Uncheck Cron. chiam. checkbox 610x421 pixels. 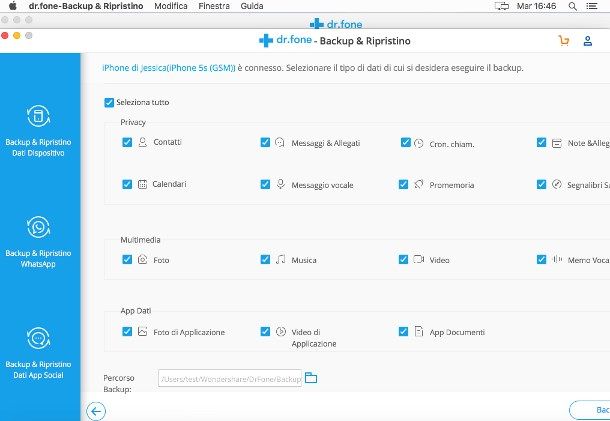(405, 142)
